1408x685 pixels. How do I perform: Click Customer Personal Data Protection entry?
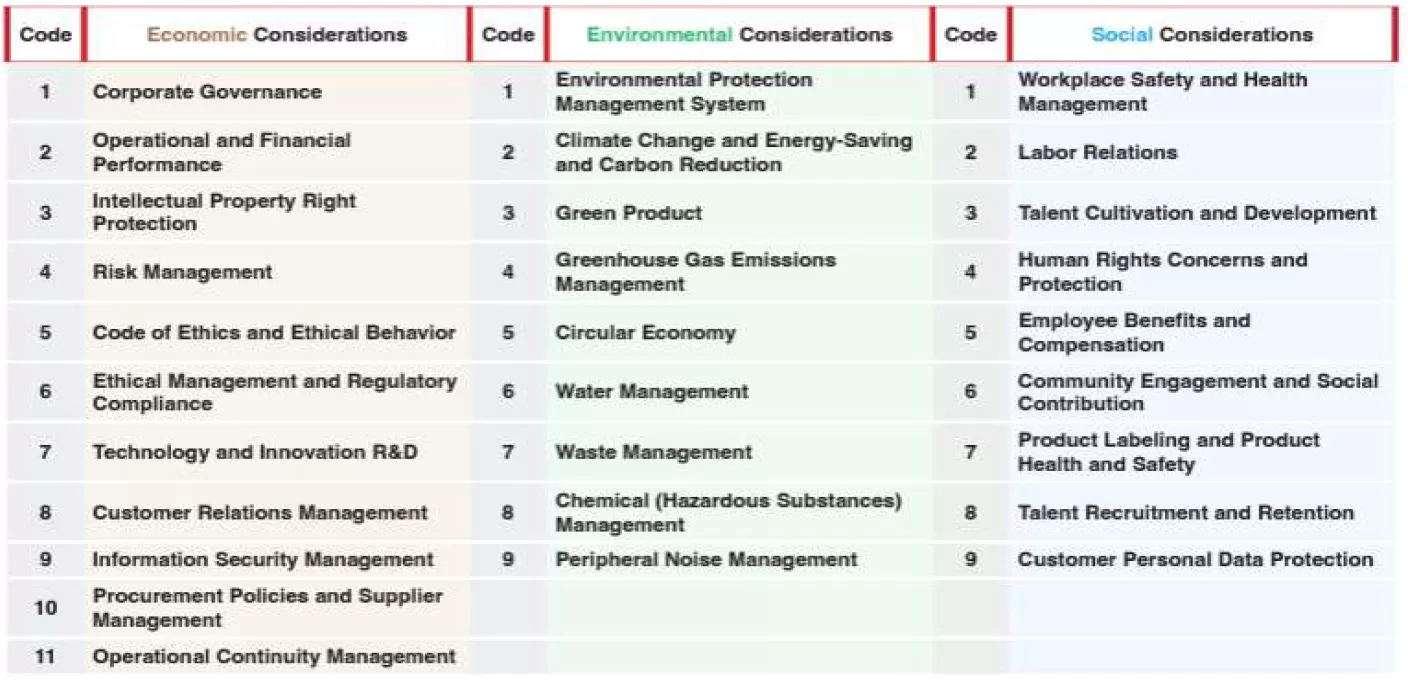[1195, 560]
